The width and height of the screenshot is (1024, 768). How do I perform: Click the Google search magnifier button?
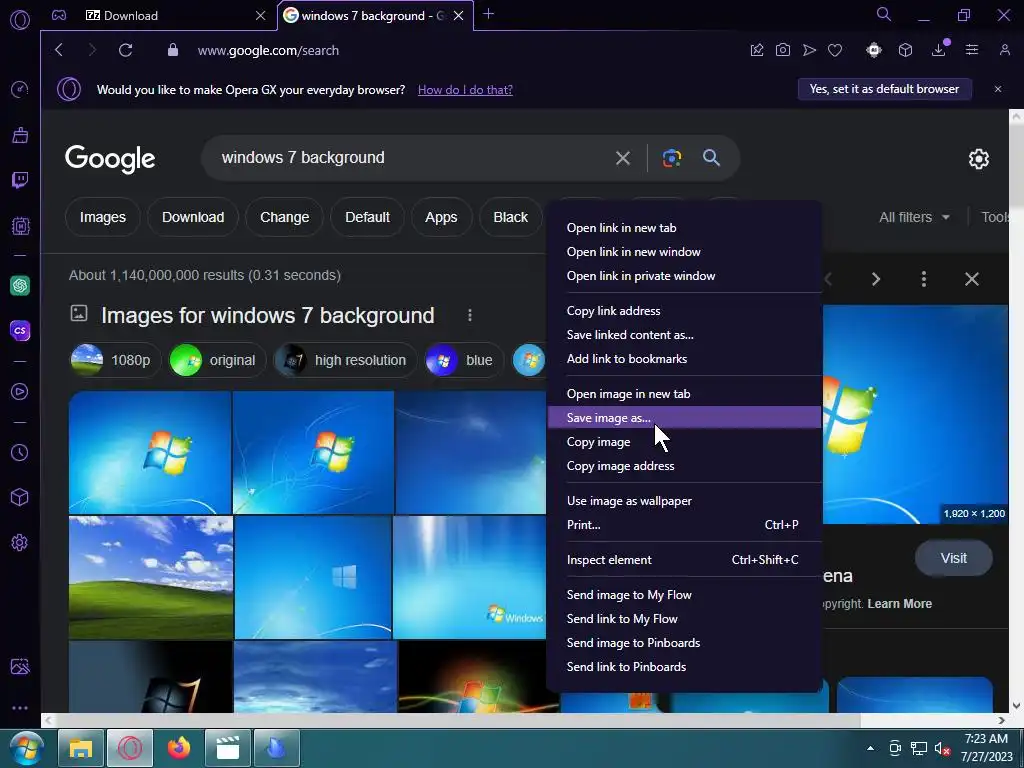(711, 157)
